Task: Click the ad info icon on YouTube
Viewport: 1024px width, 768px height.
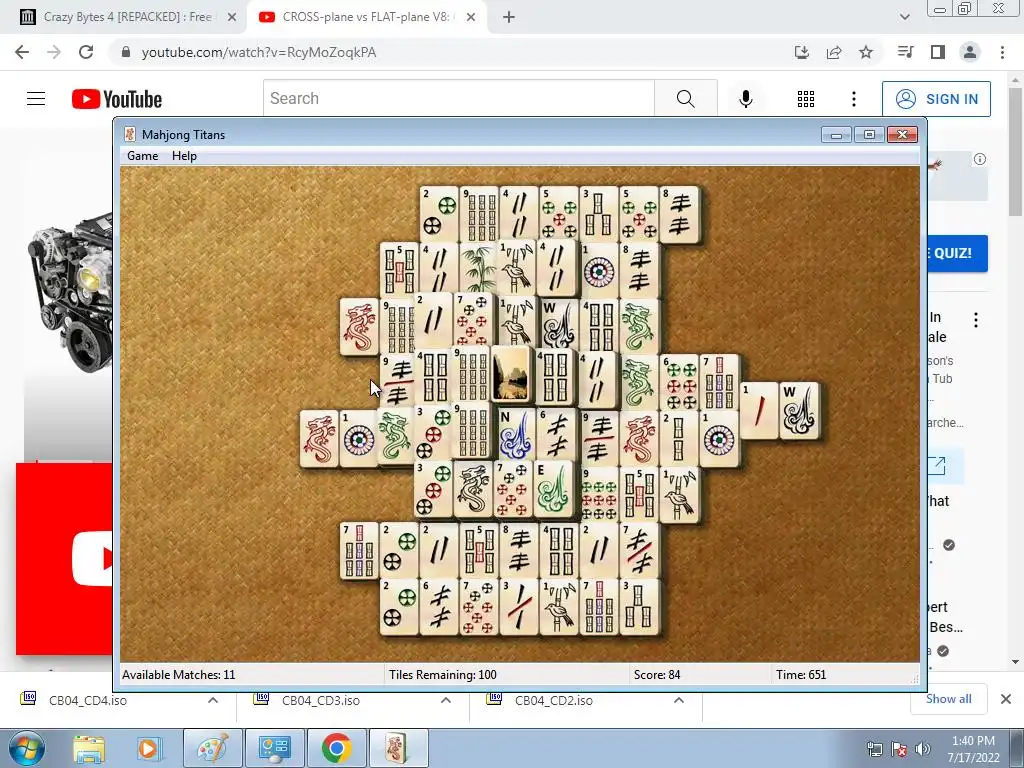Action: click(980, 159)
